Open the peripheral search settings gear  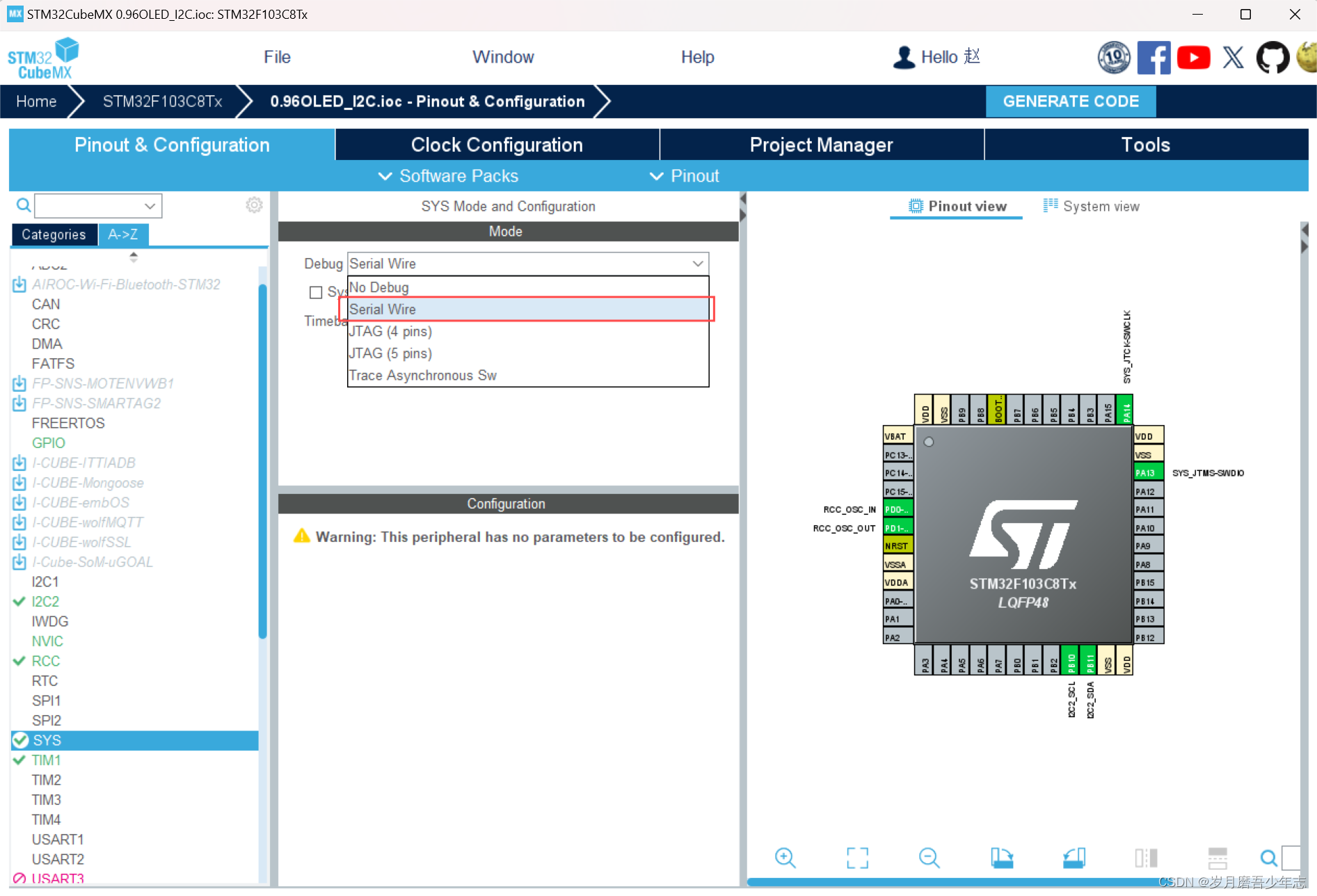click(254, 205)
